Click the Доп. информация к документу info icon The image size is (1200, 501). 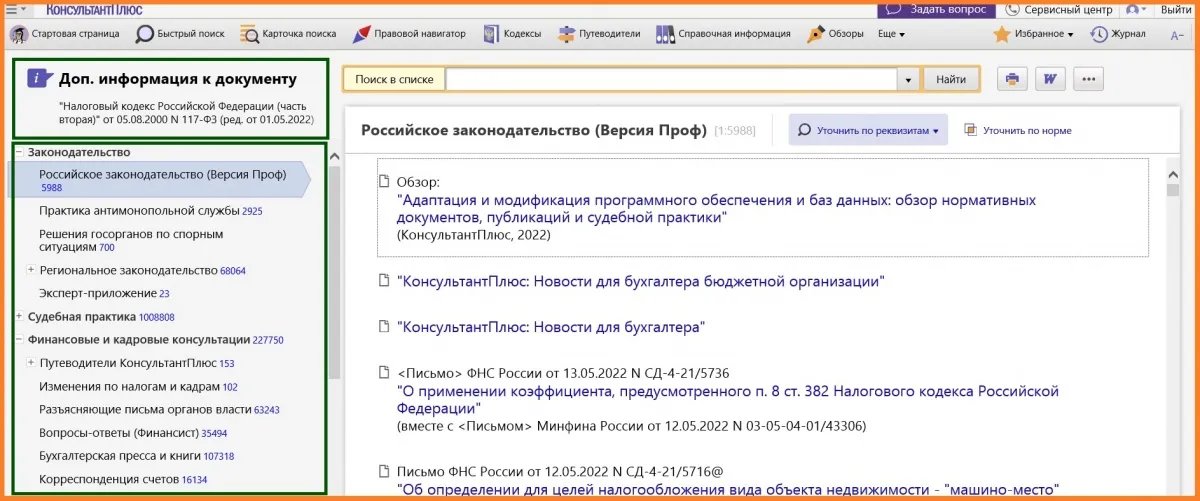pyautogui.click(x=39, y=79)
